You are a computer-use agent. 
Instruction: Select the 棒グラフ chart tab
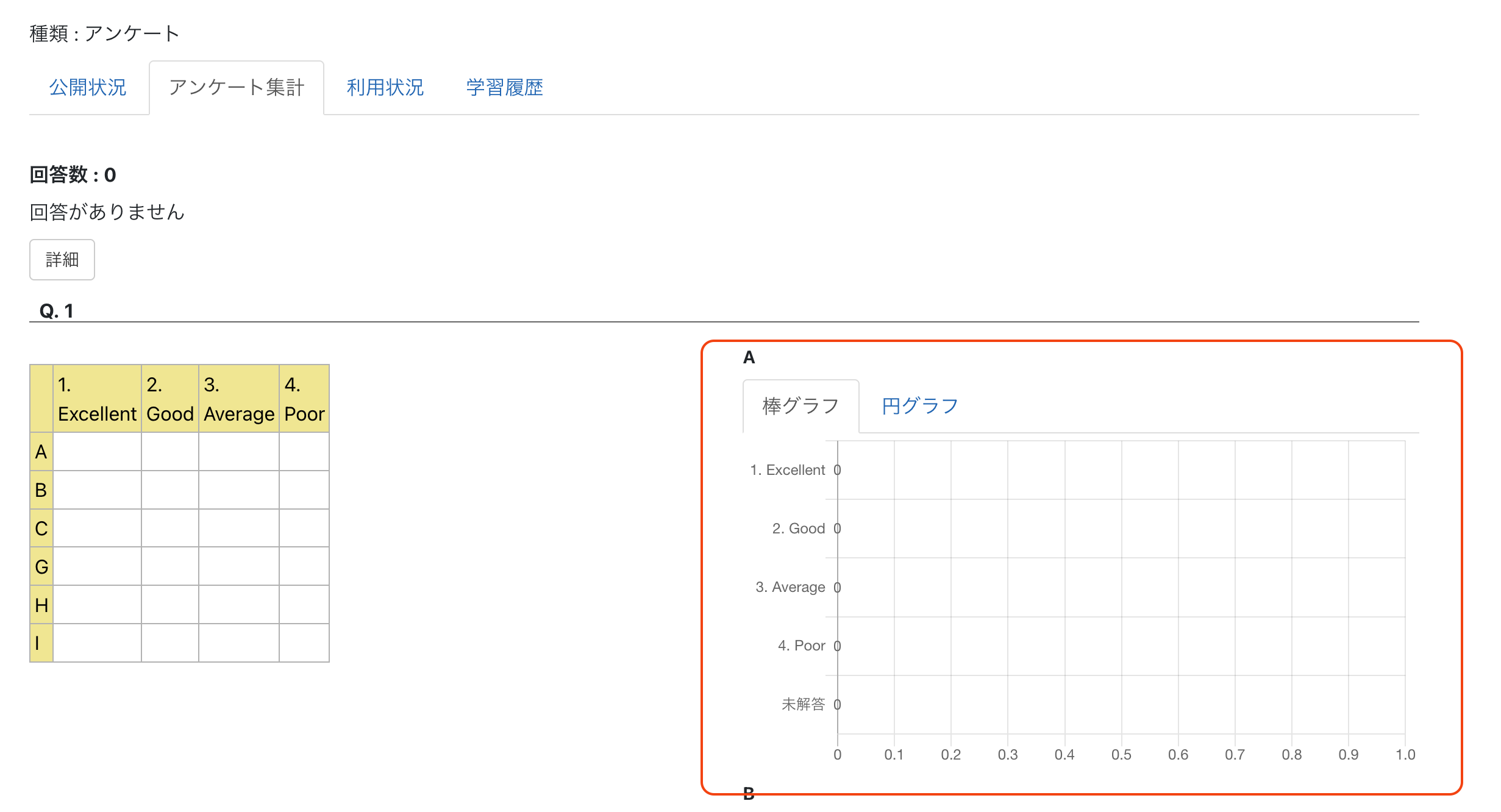pyautogui.click(x=800, y=406)
